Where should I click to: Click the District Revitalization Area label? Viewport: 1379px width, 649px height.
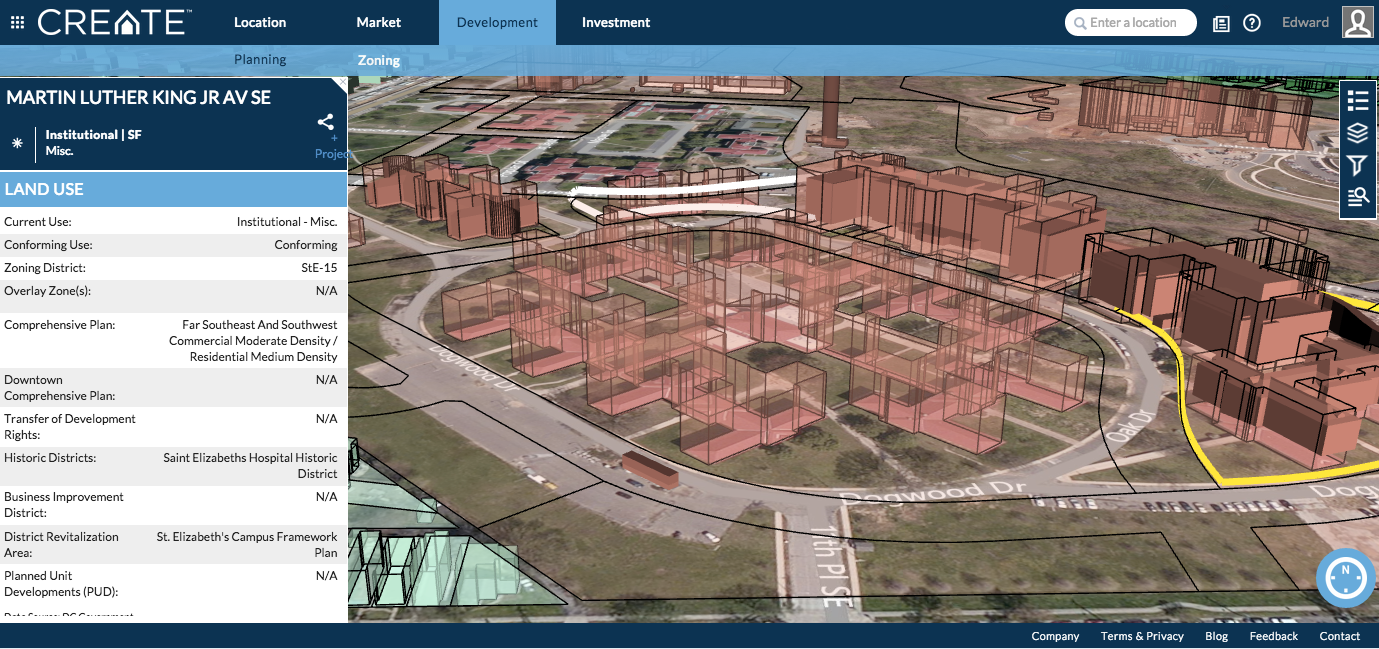[x=63, y=545]
